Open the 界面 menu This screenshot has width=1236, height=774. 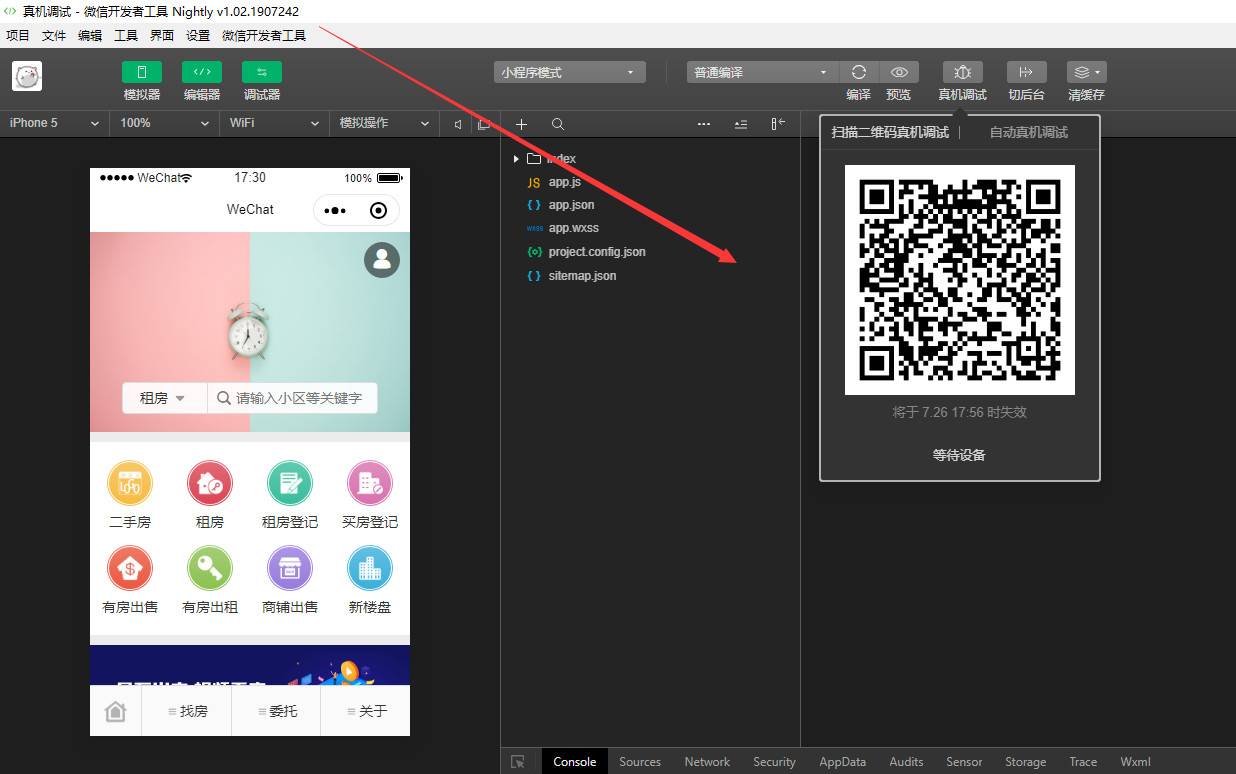[162, 35]
